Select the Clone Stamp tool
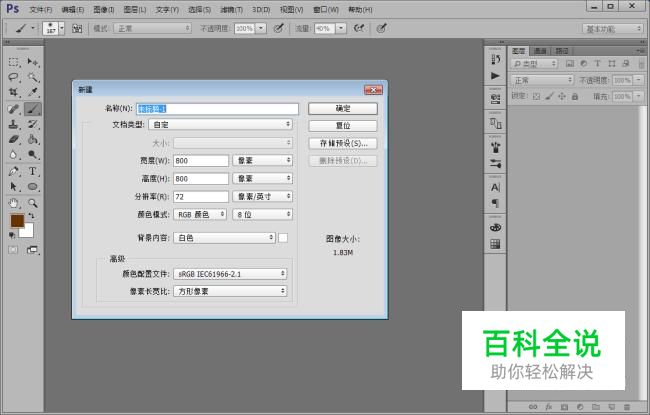650x415 pixels. click(14, 124)
